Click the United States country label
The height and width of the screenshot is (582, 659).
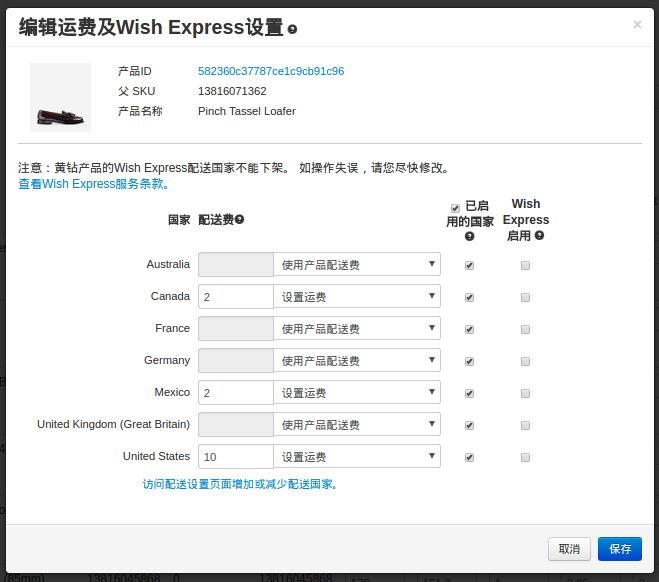pyautogui.click(x=156, y=456)
